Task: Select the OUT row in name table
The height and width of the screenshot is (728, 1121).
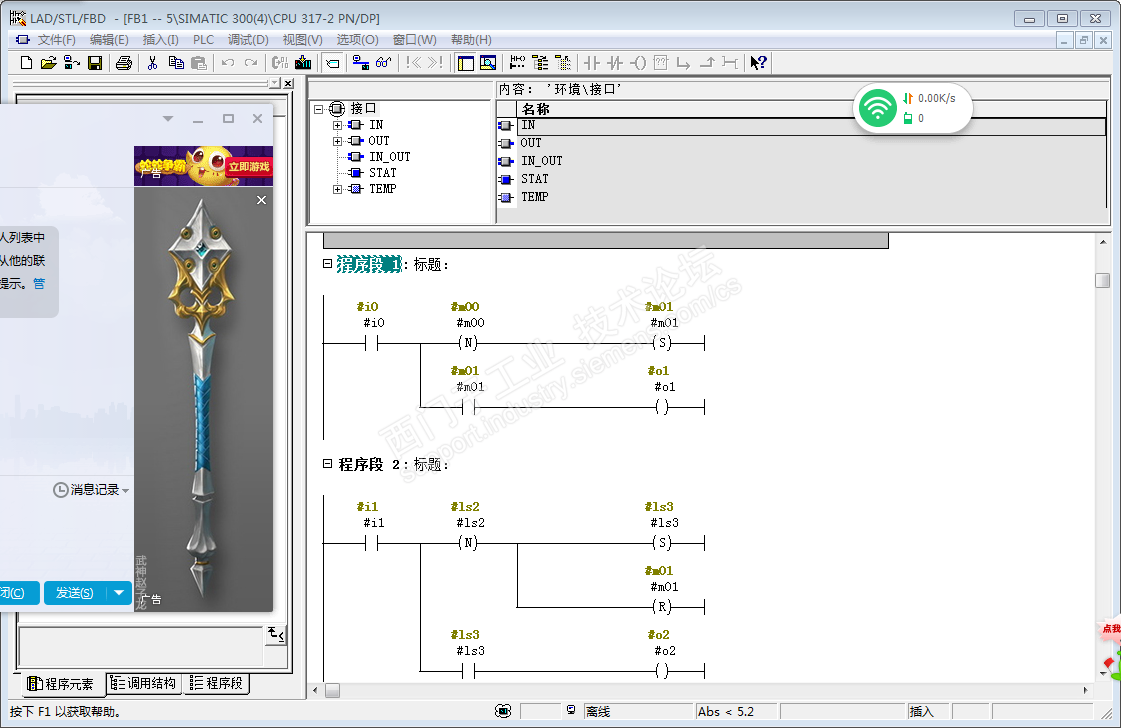Action: coord(801,143)
